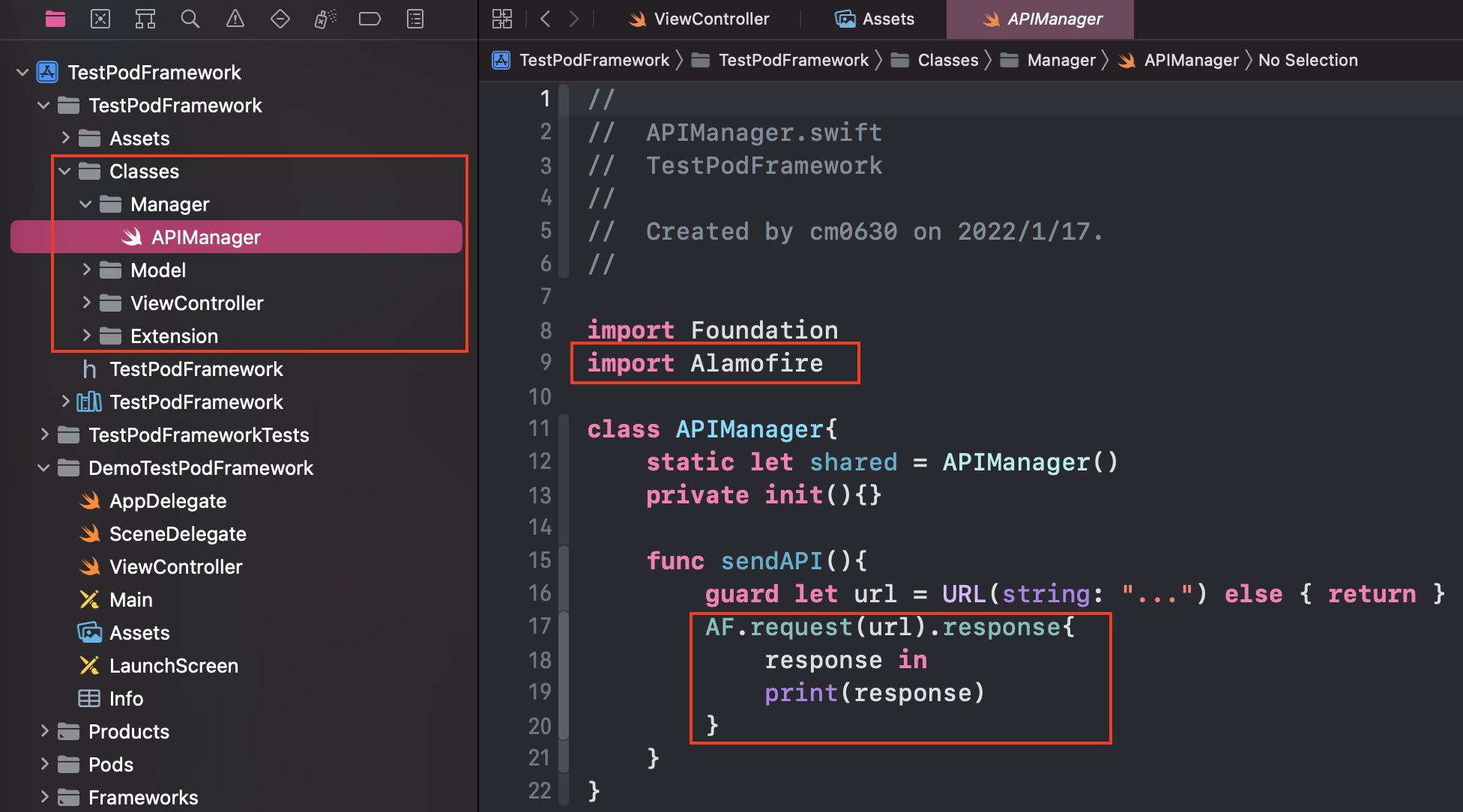Open the Breakpoint navigator
This screenshot has height=812, width=1463.
(370, 19)
